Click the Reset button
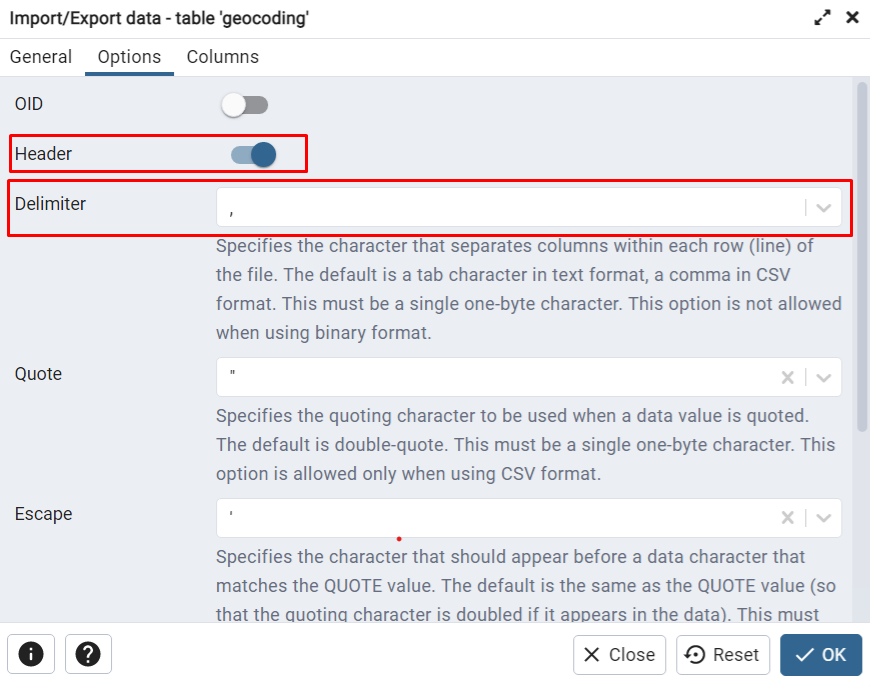The width and height of the screenshot is (870, 686). pos(722,655)
